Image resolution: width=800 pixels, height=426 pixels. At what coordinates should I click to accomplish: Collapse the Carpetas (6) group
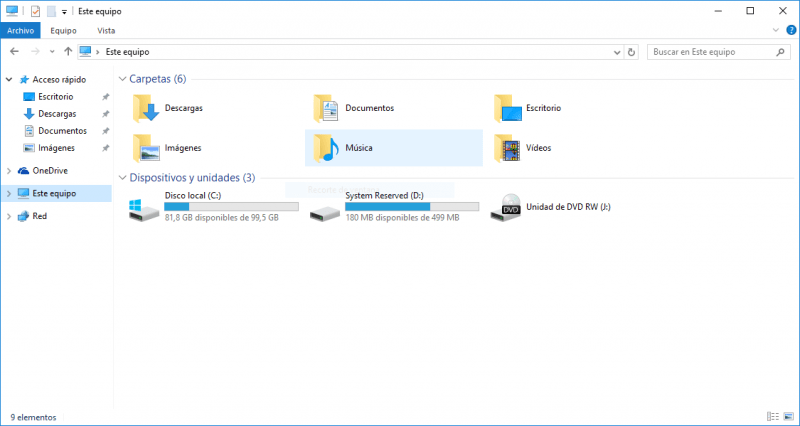pos(122,79)
